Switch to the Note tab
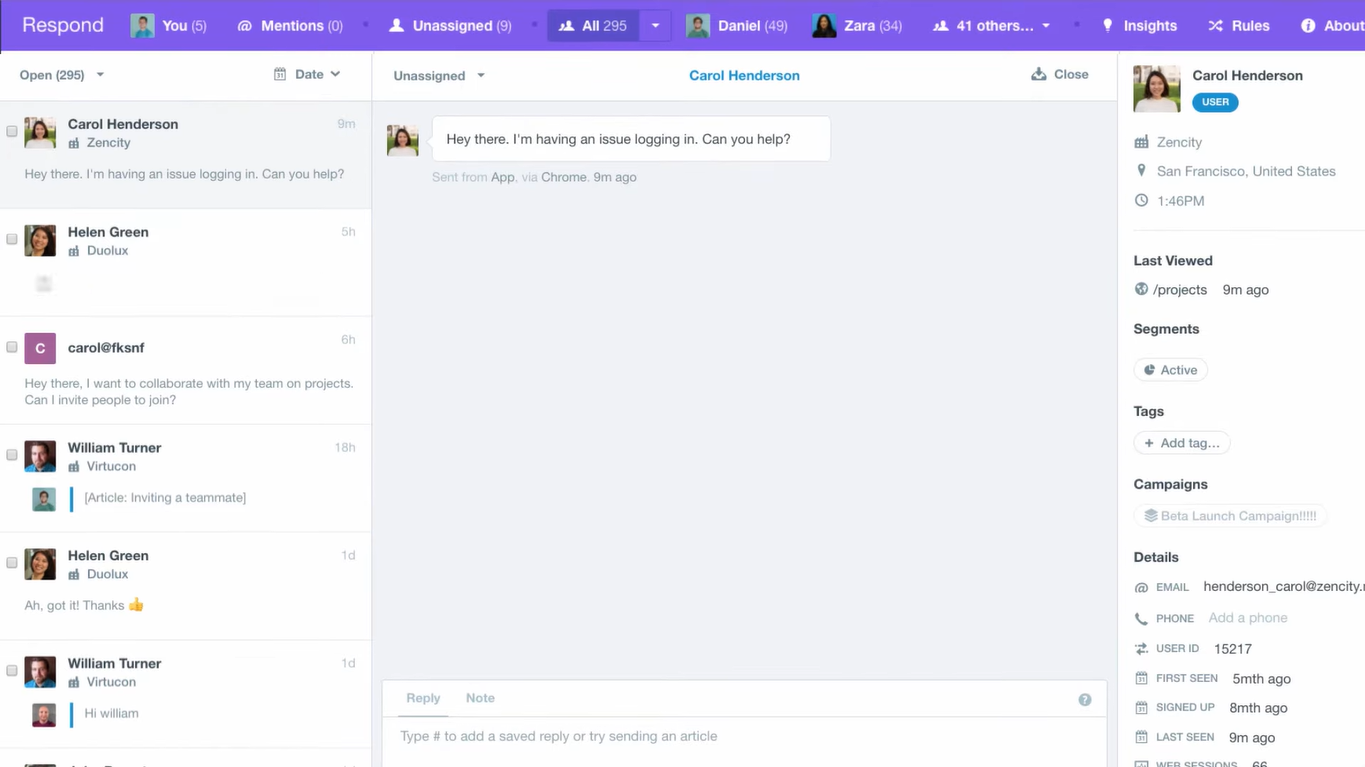This screenshot has width=1365, height=767. pos(480,698)
